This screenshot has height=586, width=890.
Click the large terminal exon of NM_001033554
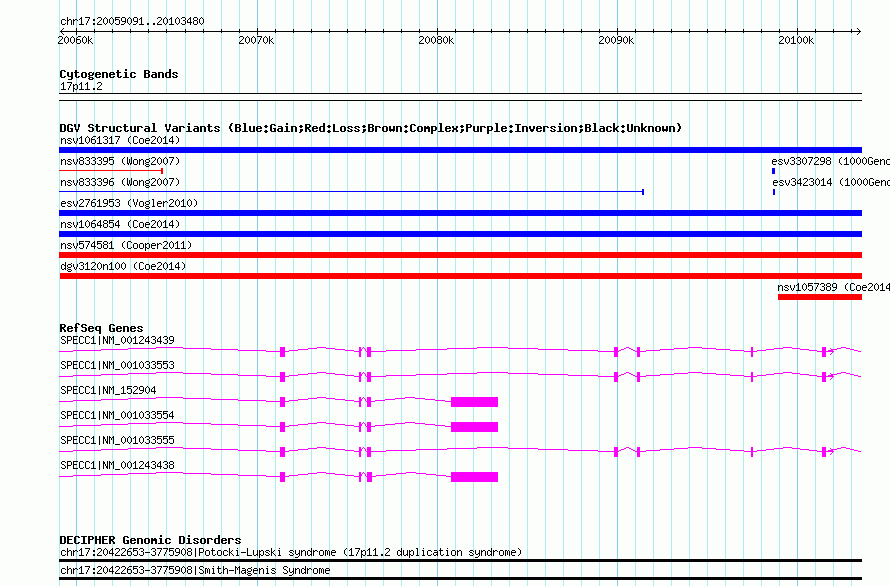click(475, 427)
